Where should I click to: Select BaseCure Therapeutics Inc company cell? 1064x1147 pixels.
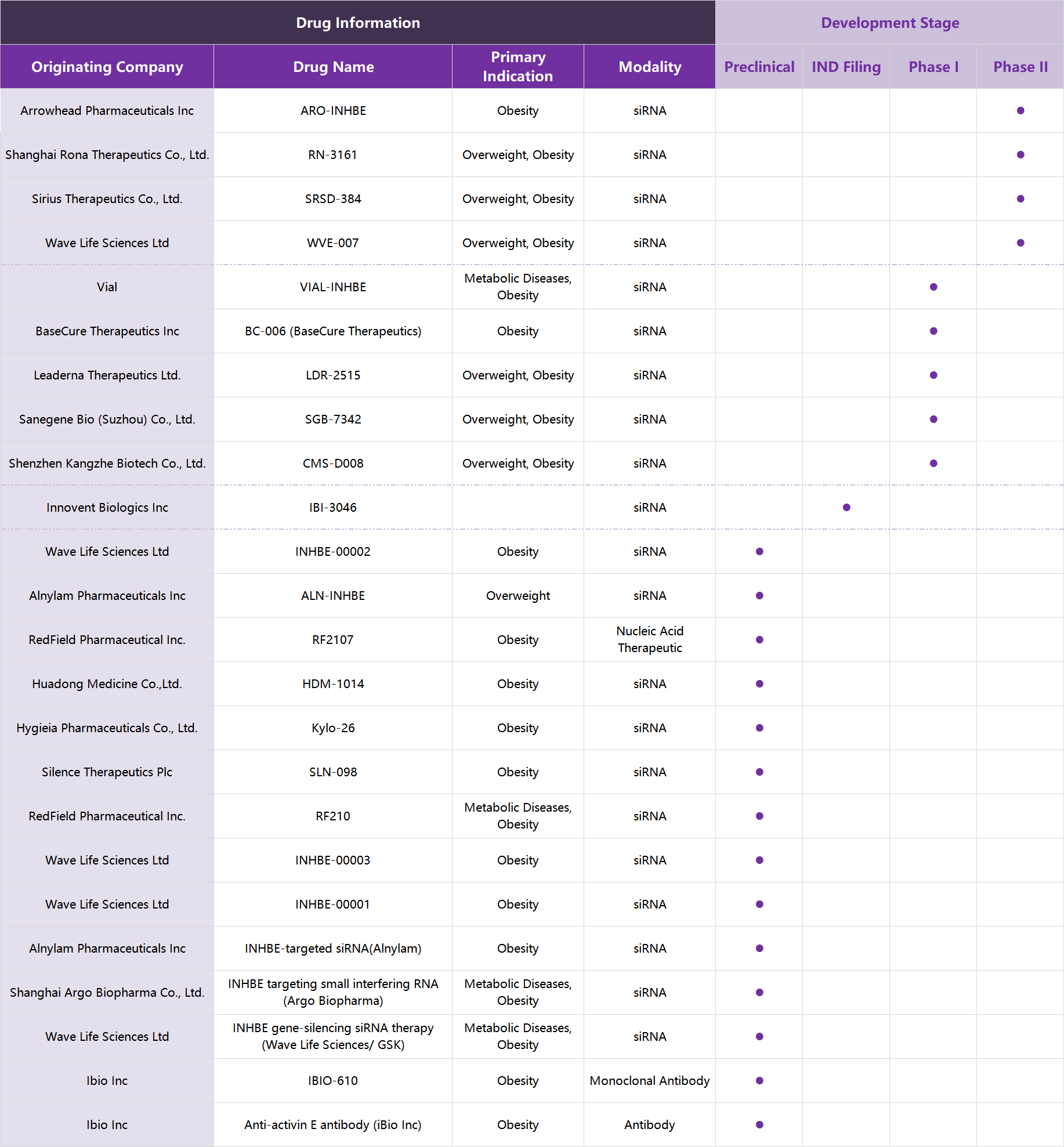click(107, 331)
